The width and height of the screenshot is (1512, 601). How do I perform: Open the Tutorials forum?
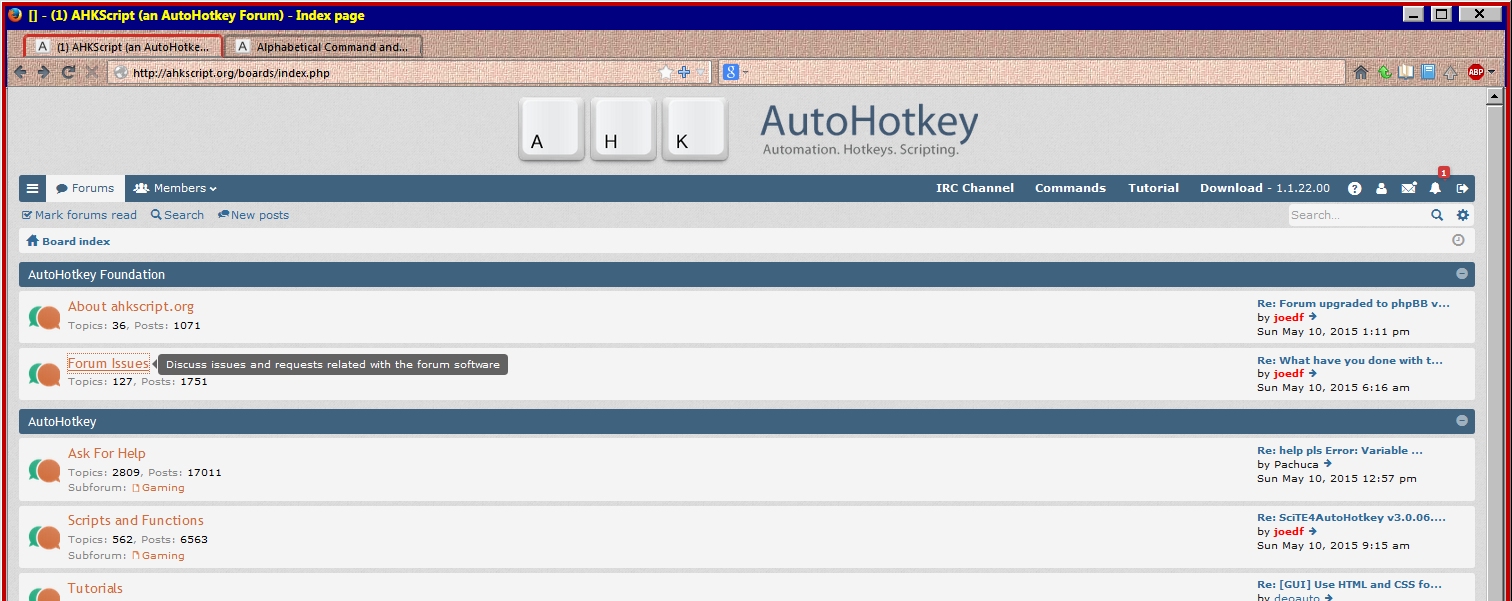point(95,588)
